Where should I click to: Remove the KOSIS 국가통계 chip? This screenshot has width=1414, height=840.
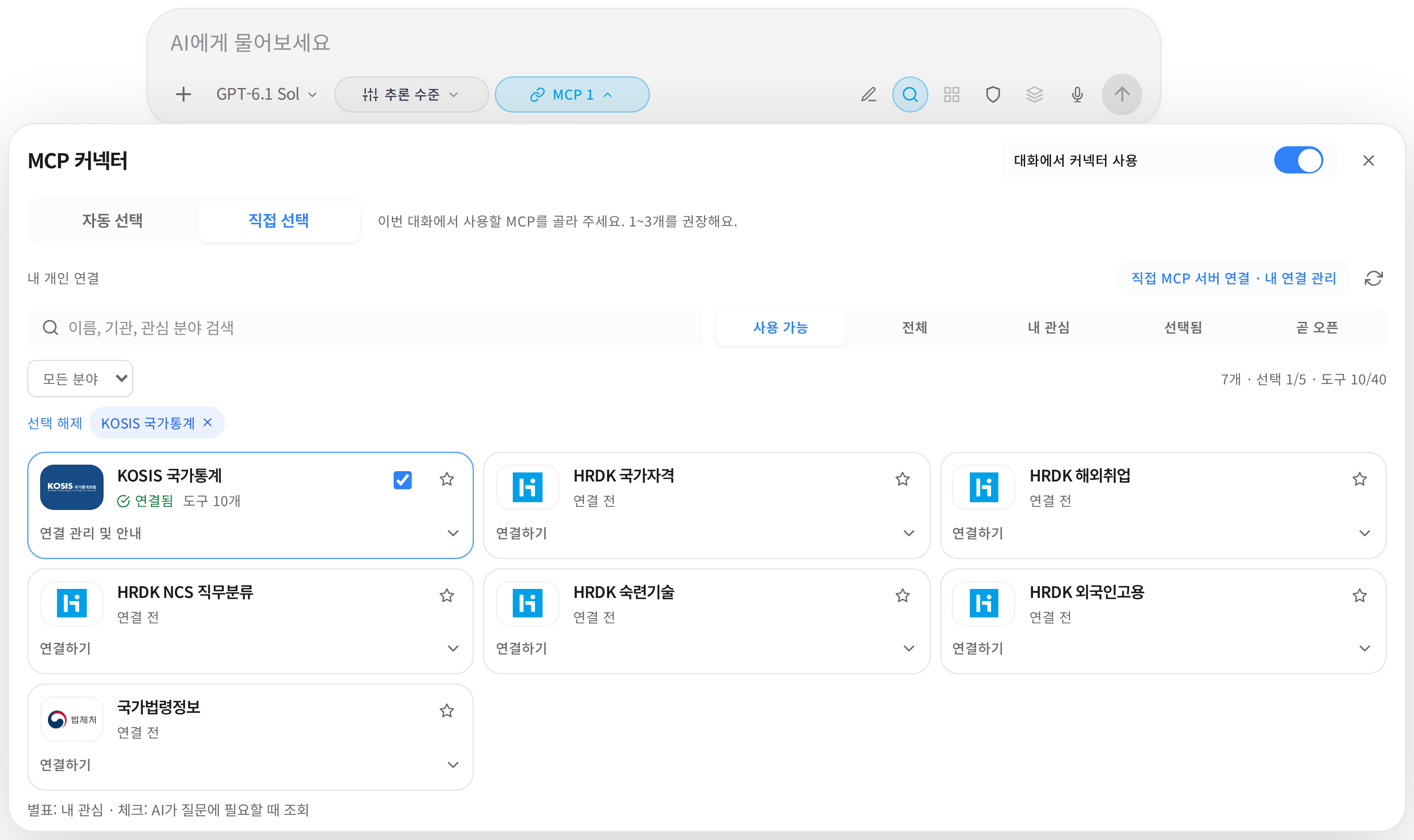click(x=208, y=422)
